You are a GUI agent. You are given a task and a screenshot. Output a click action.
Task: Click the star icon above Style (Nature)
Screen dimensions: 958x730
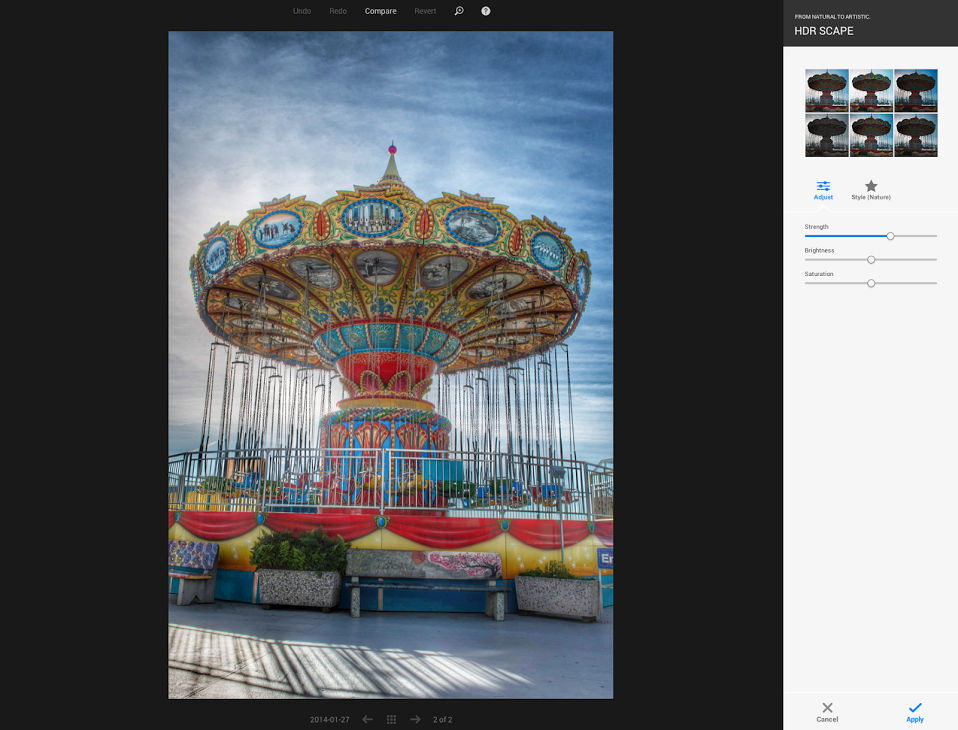pyautogui.click(x=870, y=184)
